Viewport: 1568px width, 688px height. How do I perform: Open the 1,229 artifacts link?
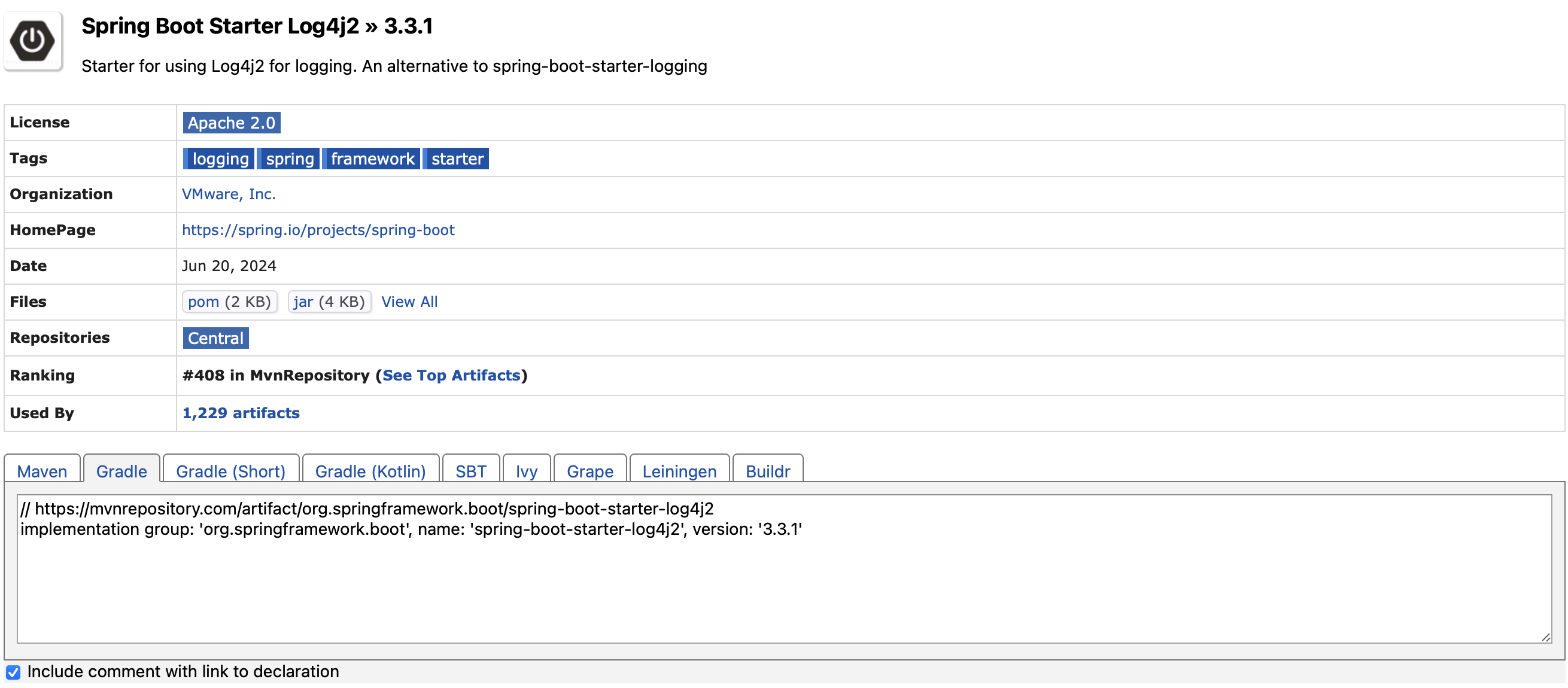241,413
